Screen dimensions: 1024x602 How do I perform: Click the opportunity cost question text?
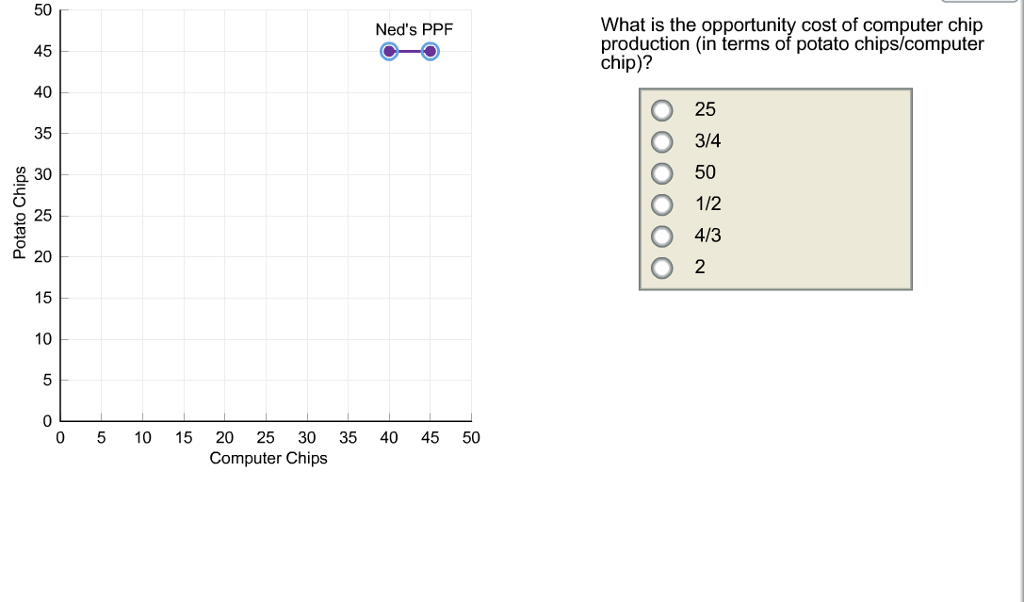[x=792, y=44]
